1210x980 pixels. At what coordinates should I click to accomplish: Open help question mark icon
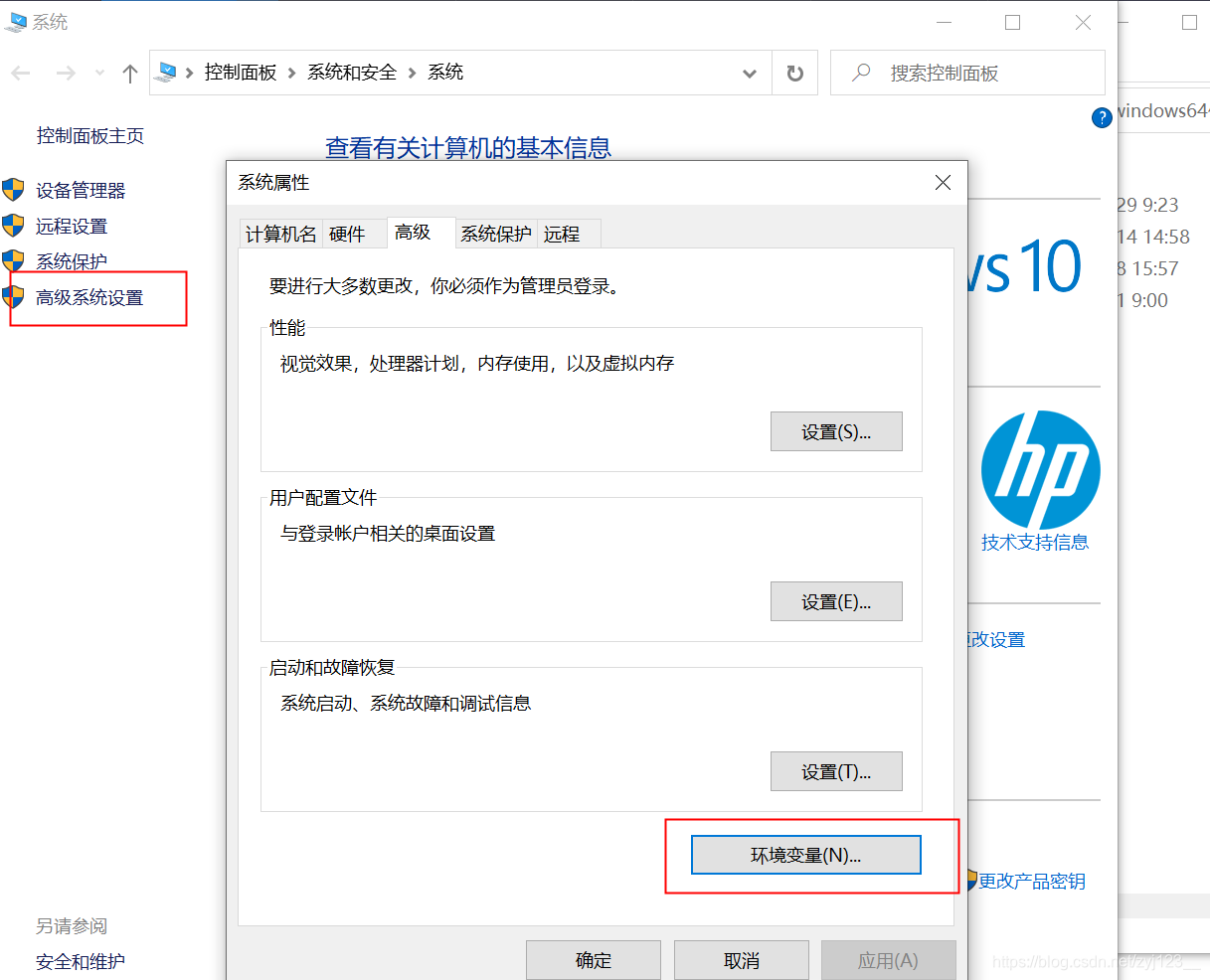point(1102,117)
